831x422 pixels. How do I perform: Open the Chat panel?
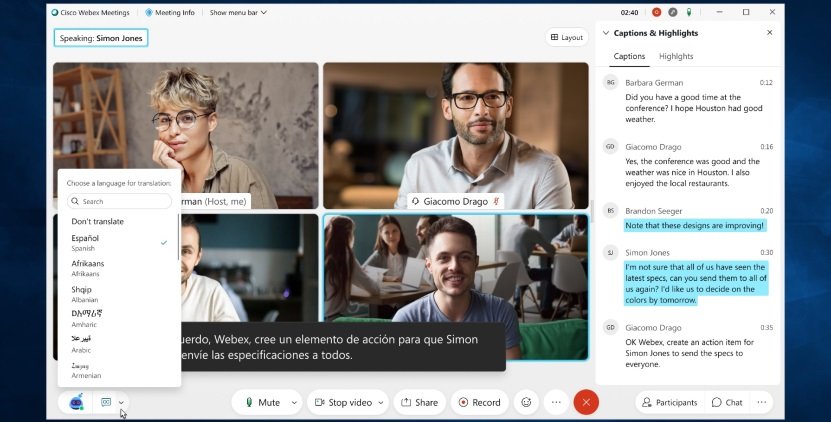pyautogui.click(x=727, y=402)
